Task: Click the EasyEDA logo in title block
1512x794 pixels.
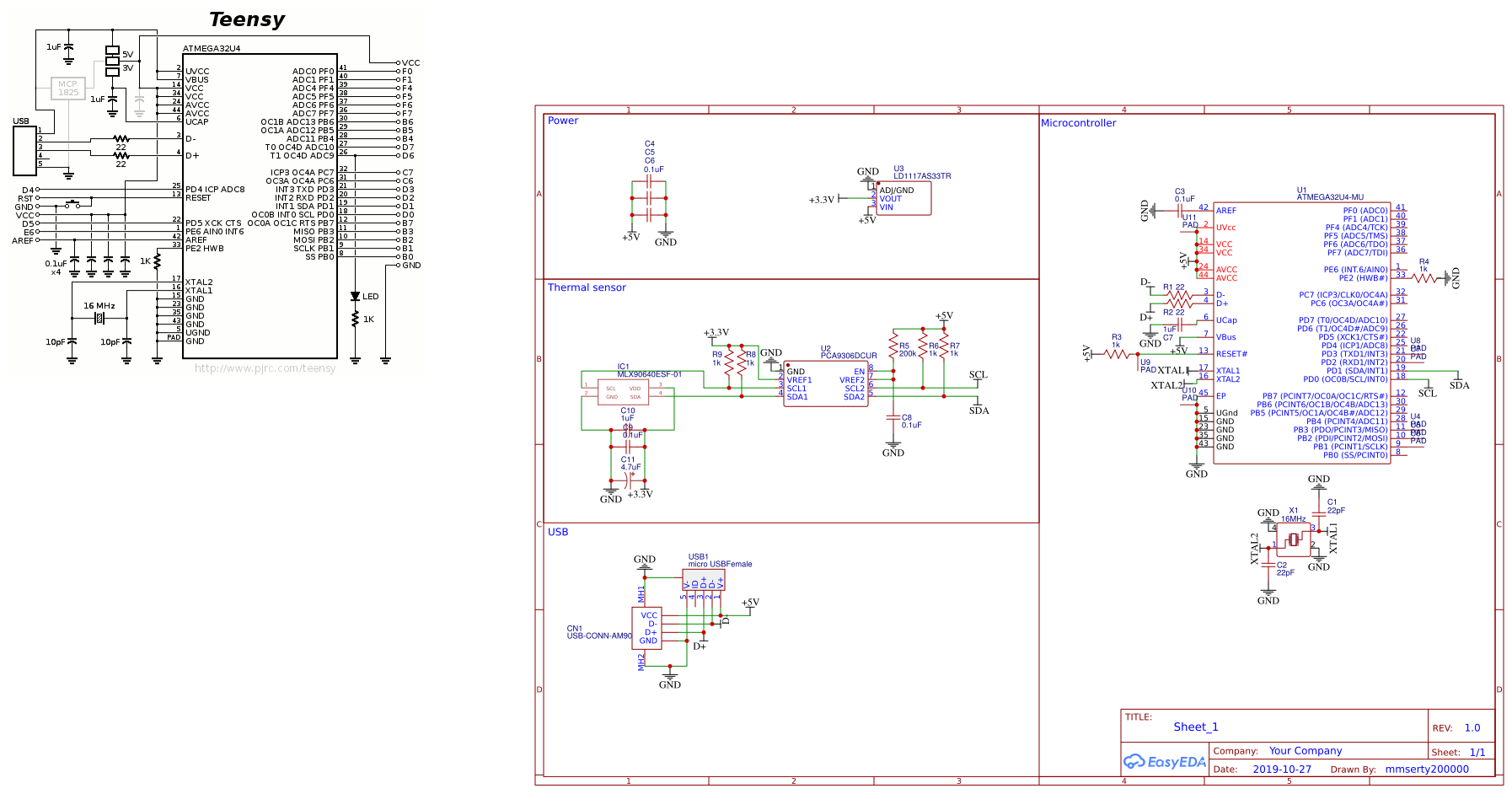Action: point(1165,762)
